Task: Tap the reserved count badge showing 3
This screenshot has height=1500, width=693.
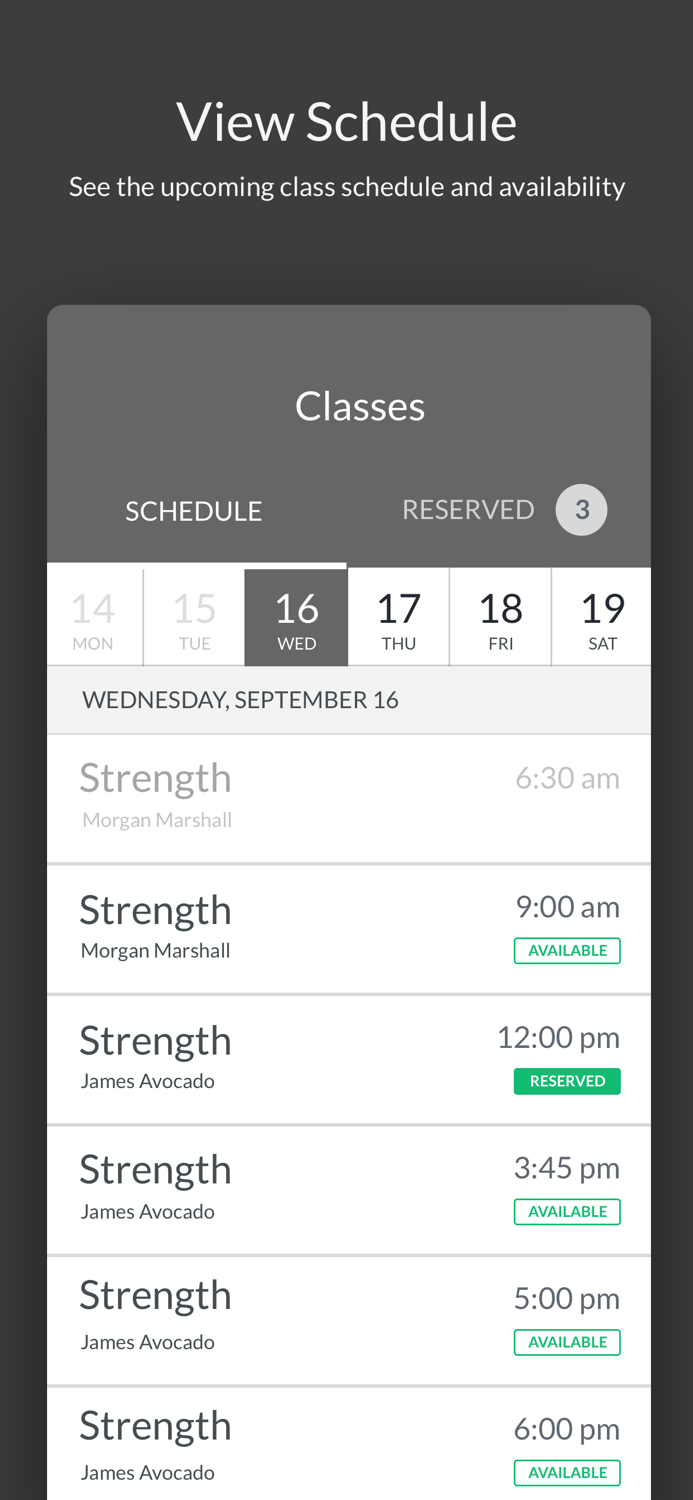Action: [582, 510]
